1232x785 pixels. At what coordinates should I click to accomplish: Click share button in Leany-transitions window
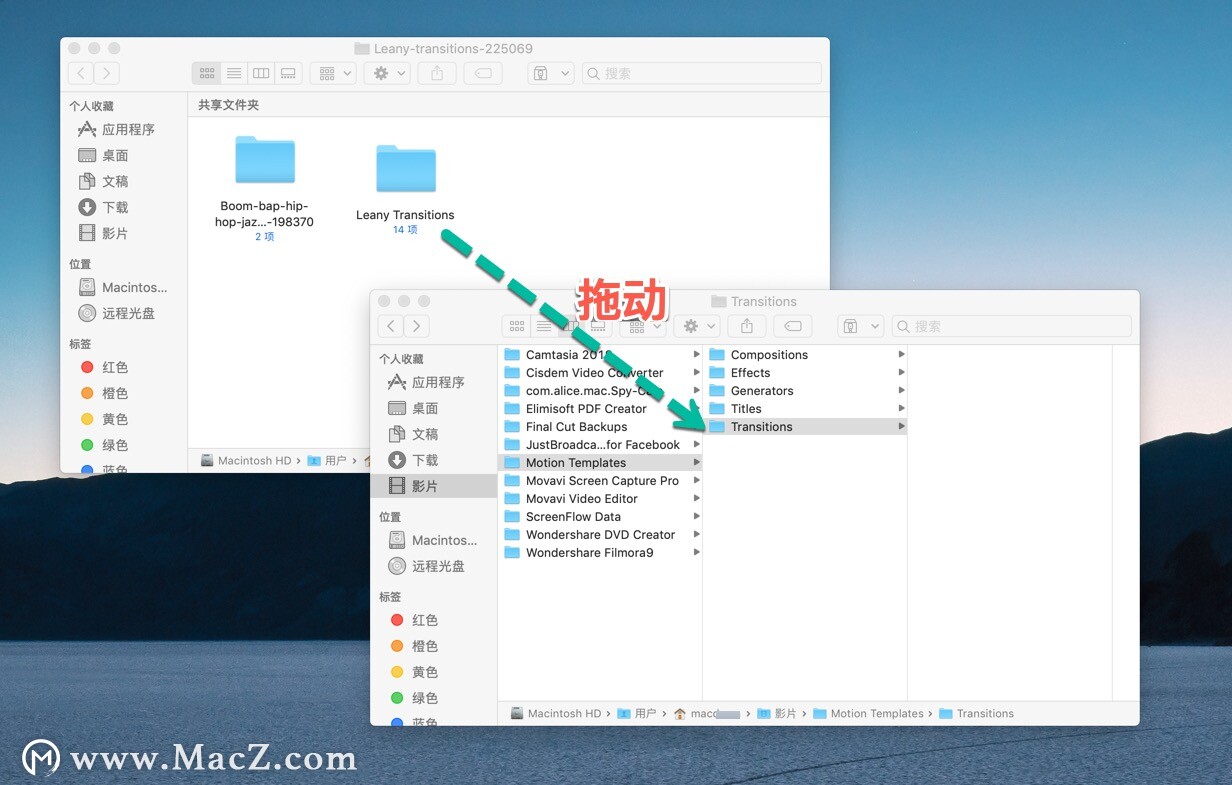click(x=437, y=73)
